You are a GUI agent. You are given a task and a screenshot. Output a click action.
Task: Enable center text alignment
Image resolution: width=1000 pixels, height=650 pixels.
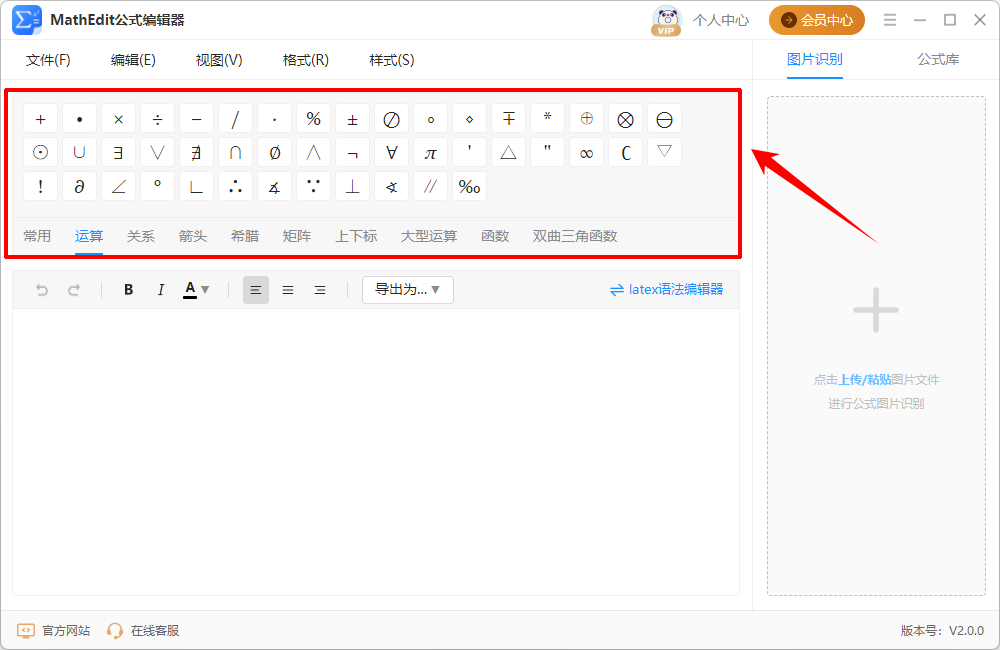[x=288, y=290]
